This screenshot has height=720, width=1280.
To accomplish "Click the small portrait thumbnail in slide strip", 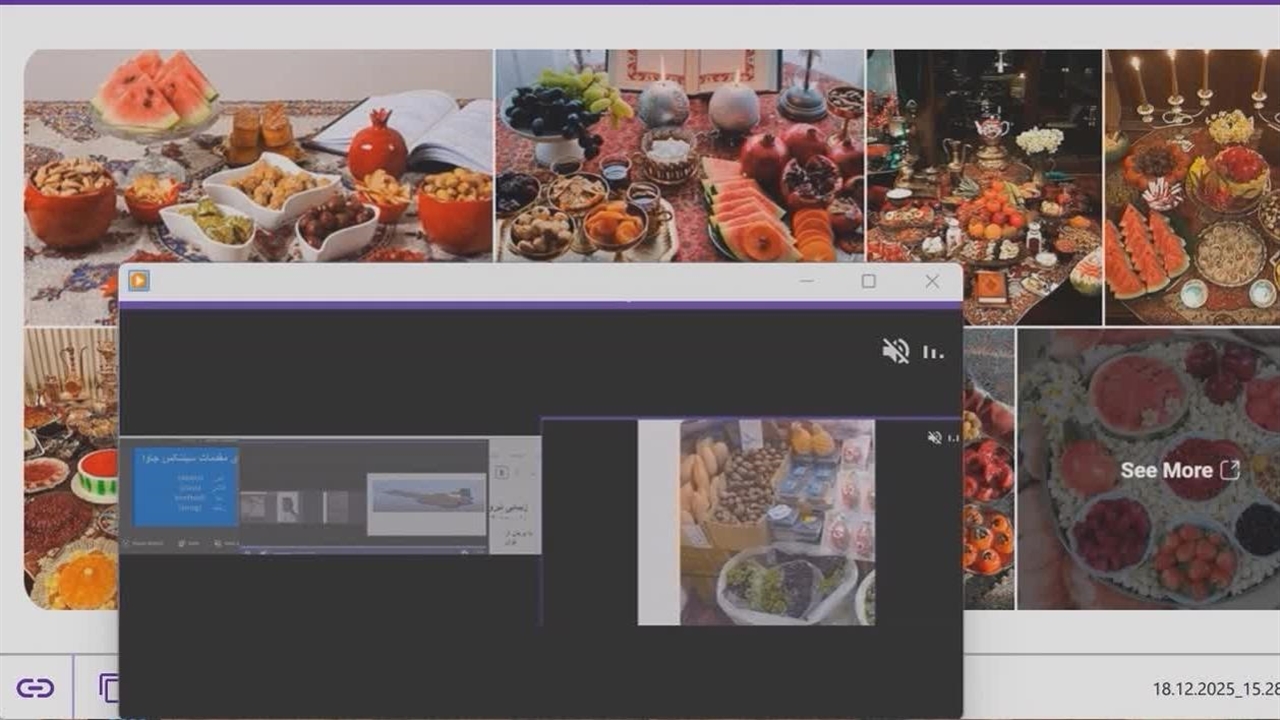I will tap(288, 507).
